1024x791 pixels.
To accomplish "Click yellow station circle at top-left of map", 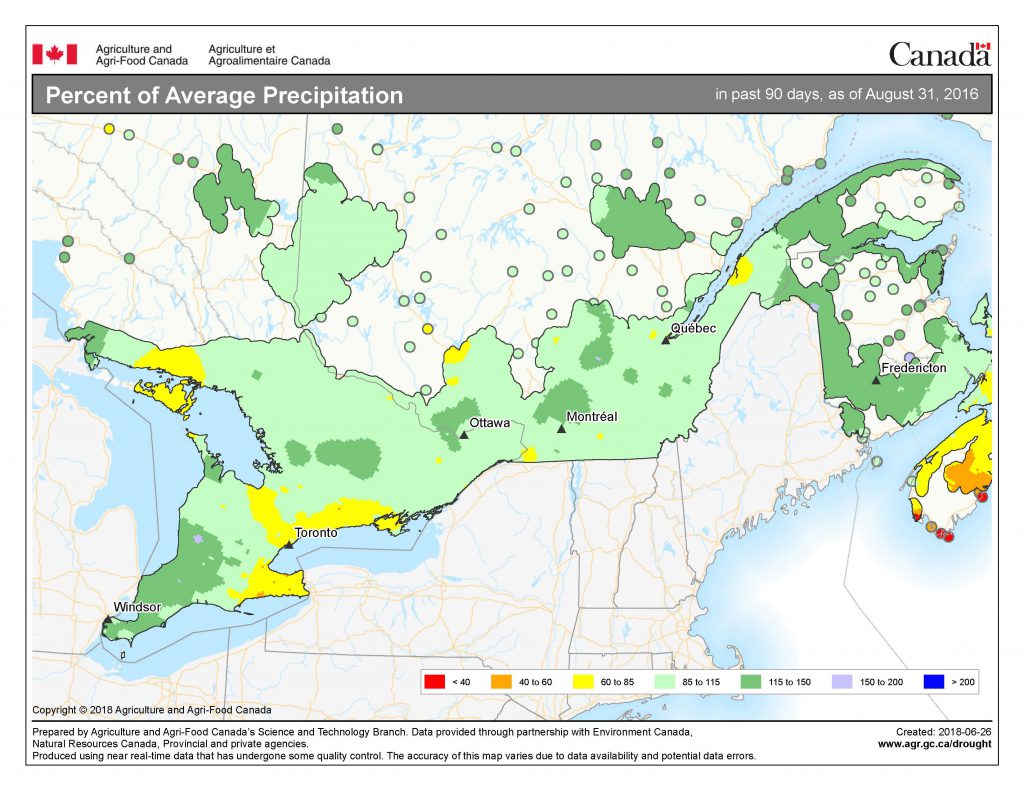I will coord(109,129).
